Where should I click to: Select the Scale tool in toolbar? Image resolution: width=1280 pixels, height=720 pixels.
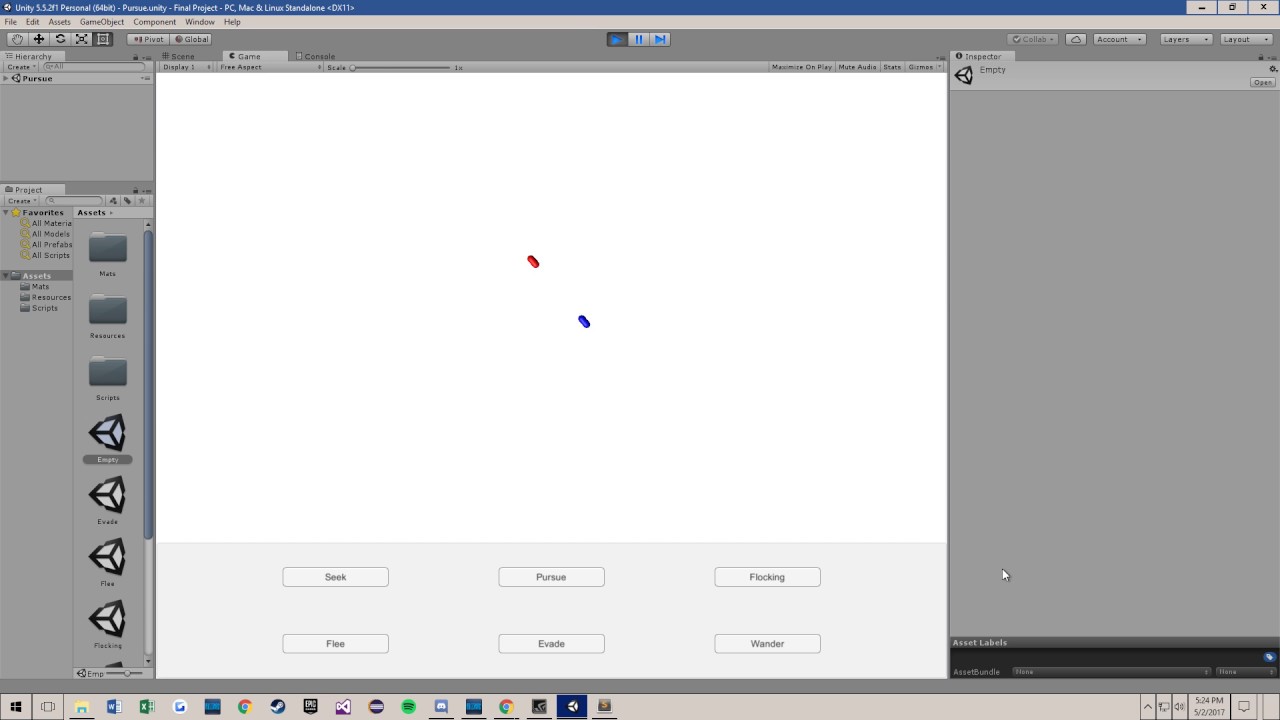pyautogui.click(x=82, y=39)
